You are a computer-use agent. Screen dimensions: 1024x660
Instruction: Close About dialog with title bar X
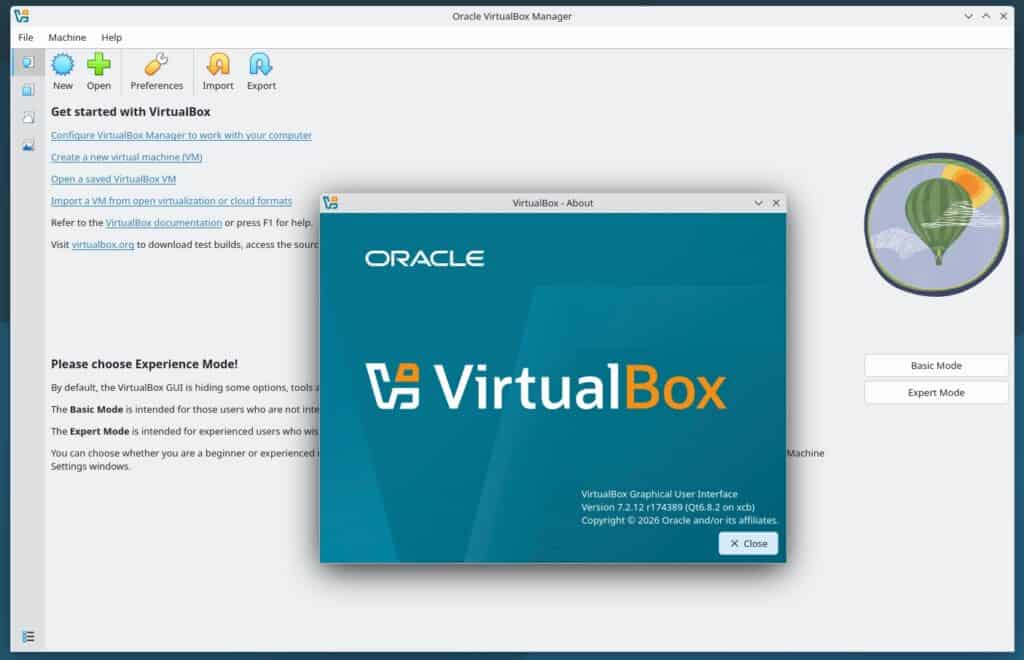[776, 203]
